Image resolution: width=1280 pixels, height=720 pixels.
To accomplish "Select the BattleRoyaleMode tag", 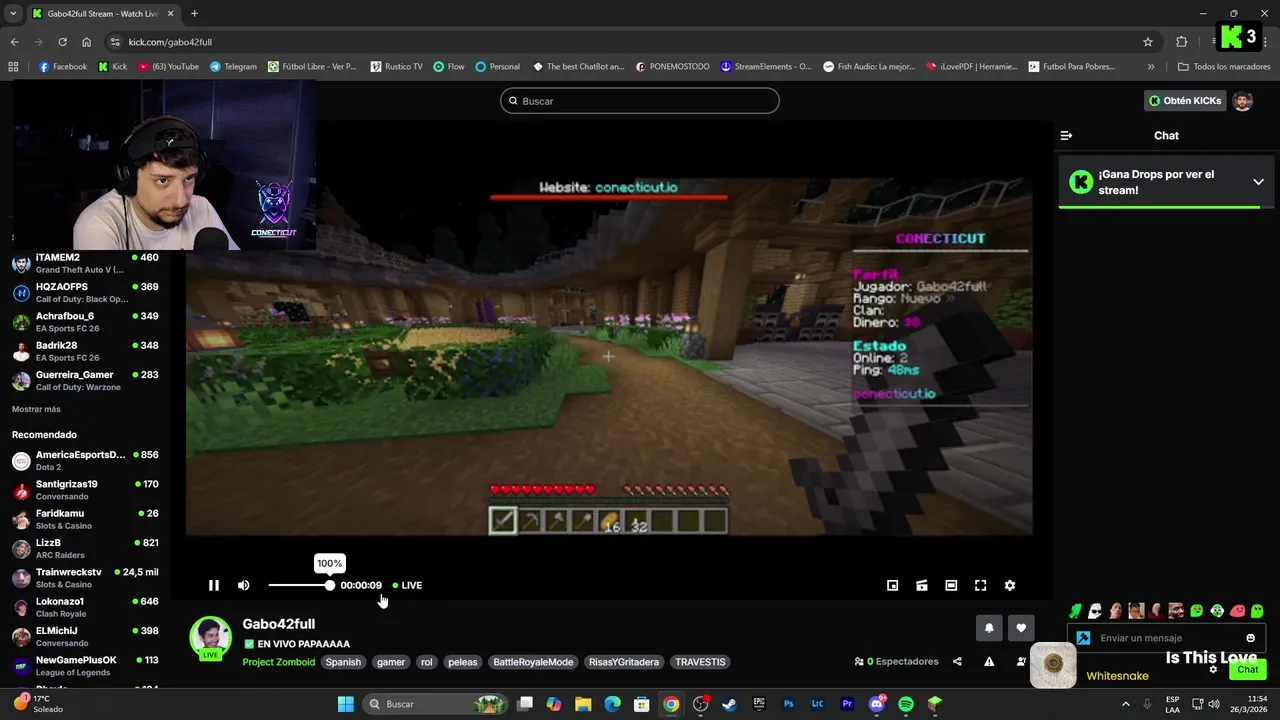I will pyautogui.click(x=533, y=662).
